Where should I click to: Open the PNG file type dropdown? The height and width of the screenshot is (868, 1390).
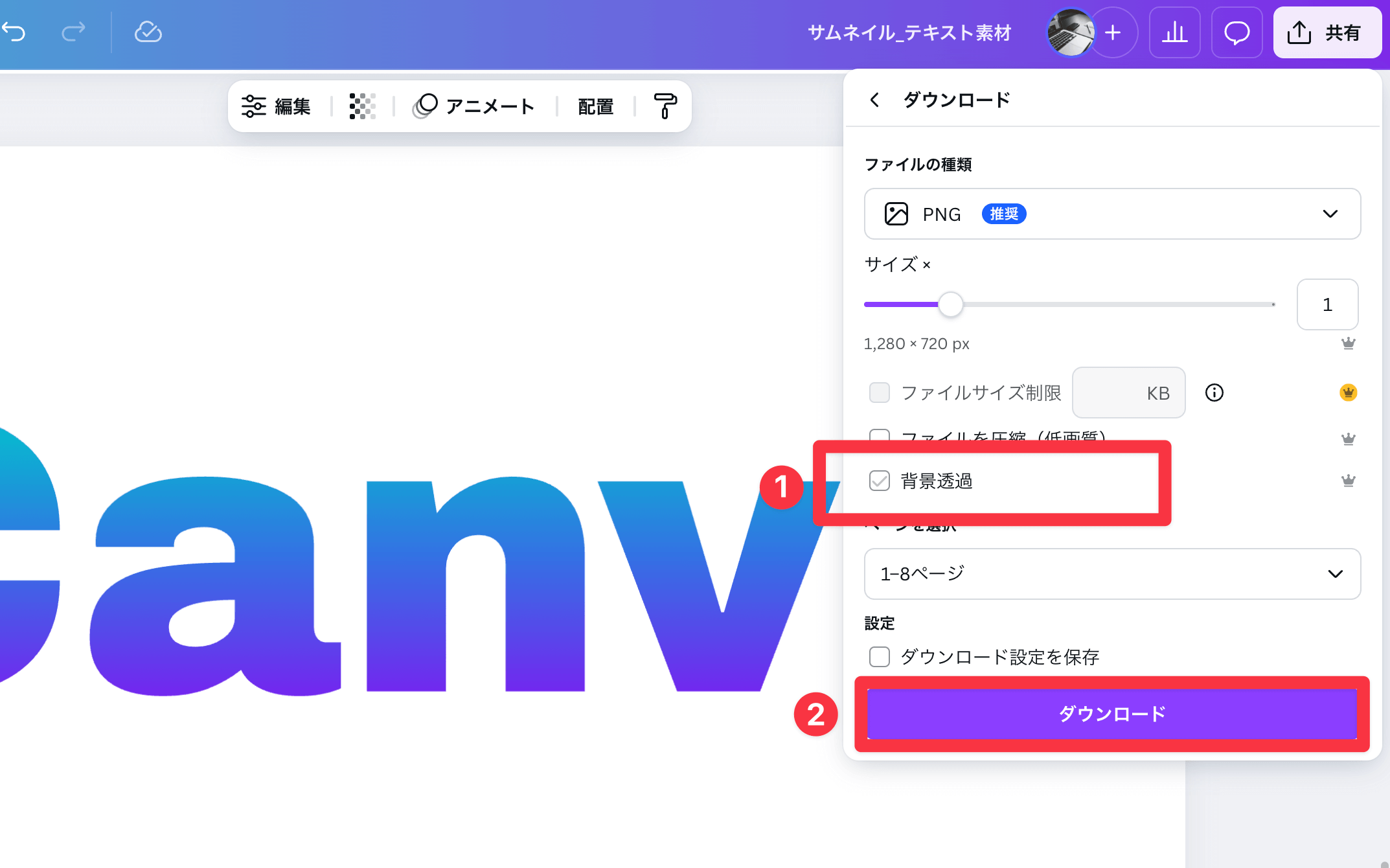click(1112, 214)
